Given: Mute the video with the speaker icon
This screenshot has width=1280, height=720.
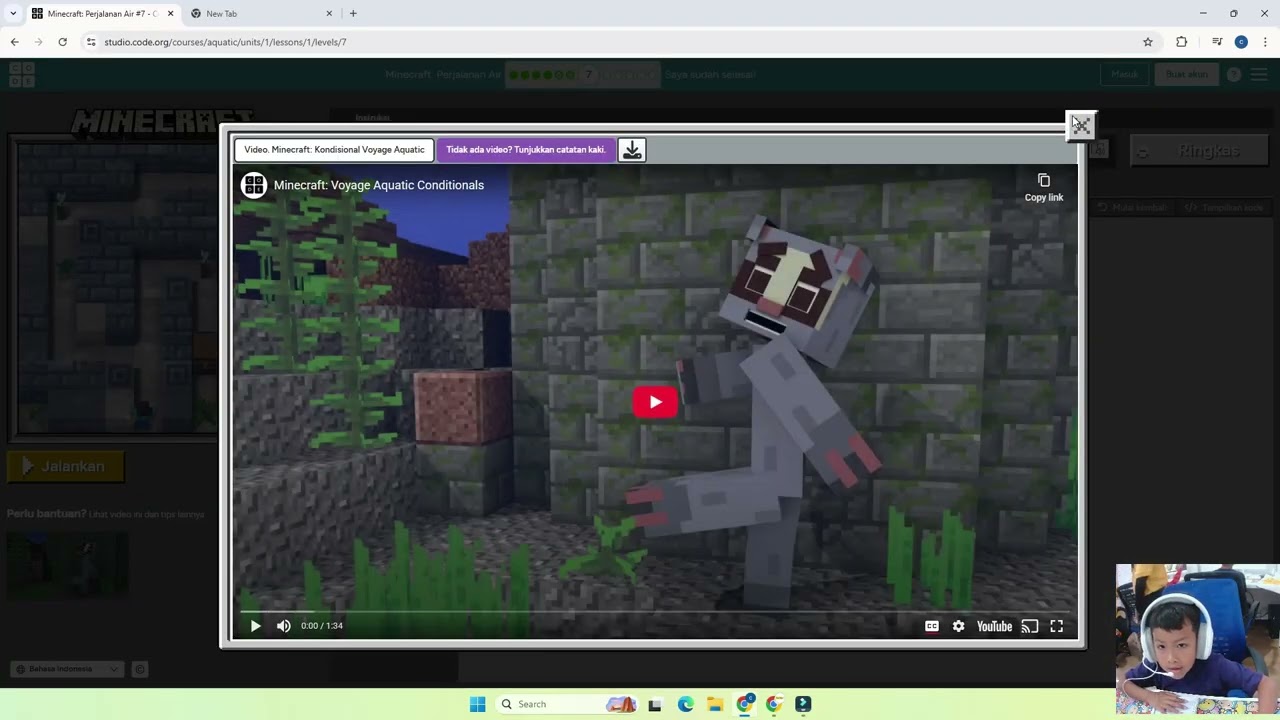Looking at the screenshot, I should pos(284,626).
